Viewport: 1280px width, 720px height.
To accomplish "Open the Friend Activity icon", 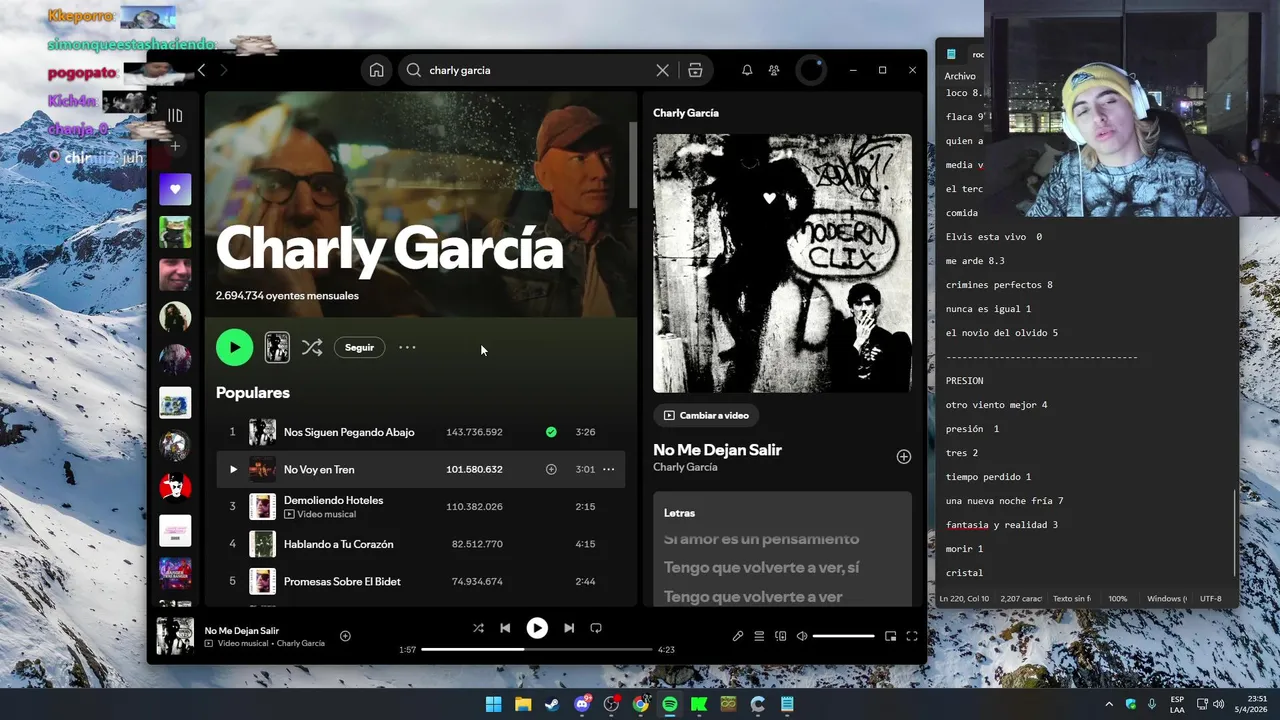I will pyautogui.click(x=774, y=70).
